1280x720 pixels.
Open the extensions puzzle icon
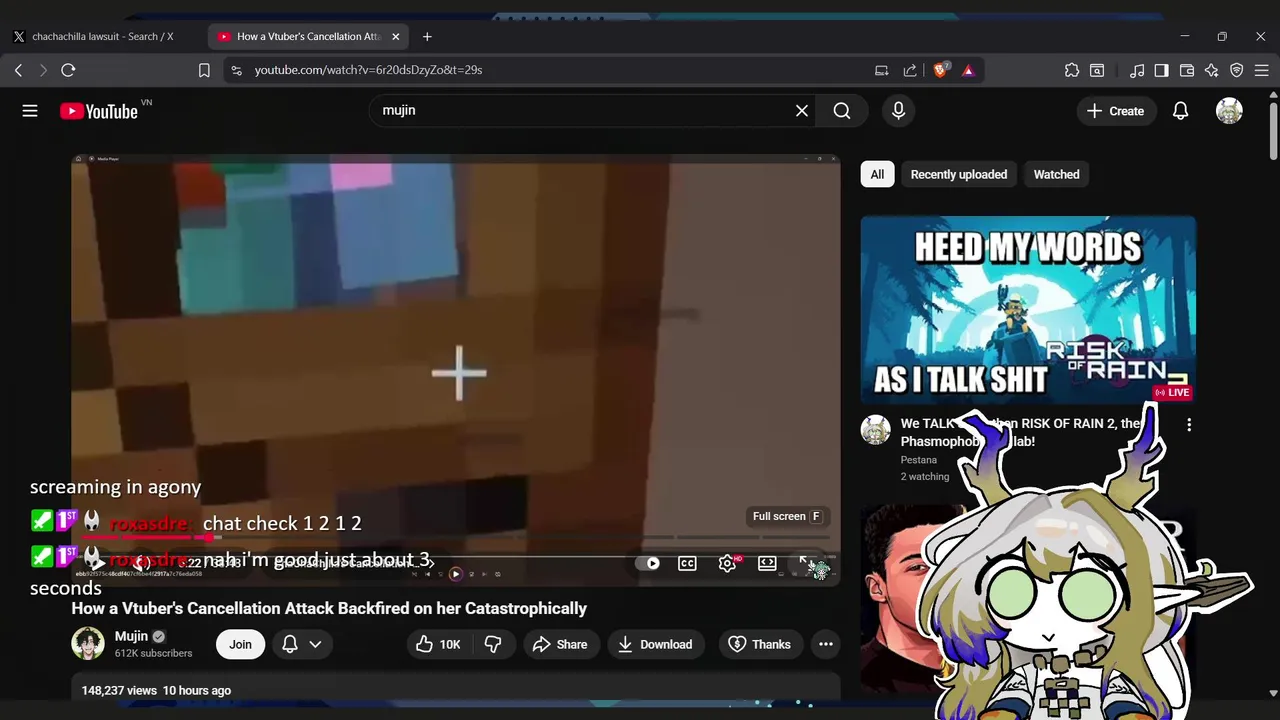tap(1072, 70)
